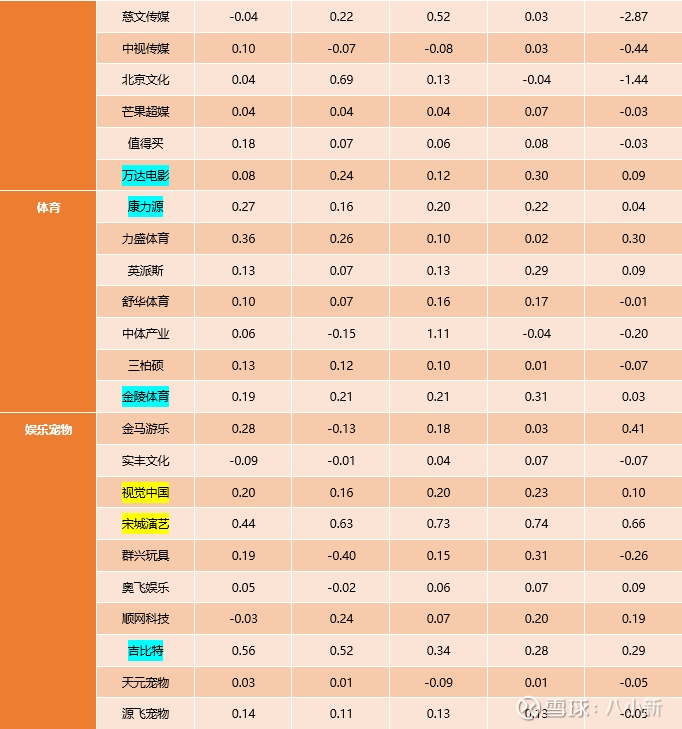Viewport: 682px width, 729px height.
Task: Click the 群兴玩具 row label
Action: pos(146,556)
